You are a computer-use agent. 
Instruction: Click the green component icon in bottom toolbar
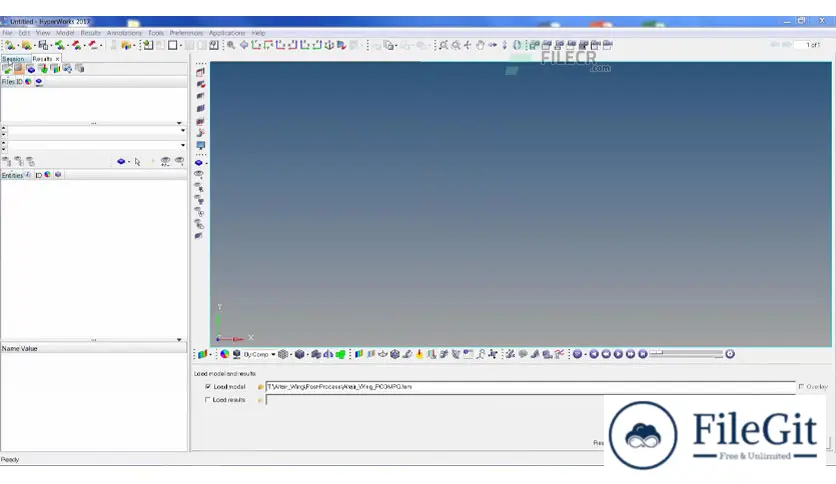pos(340,354)
